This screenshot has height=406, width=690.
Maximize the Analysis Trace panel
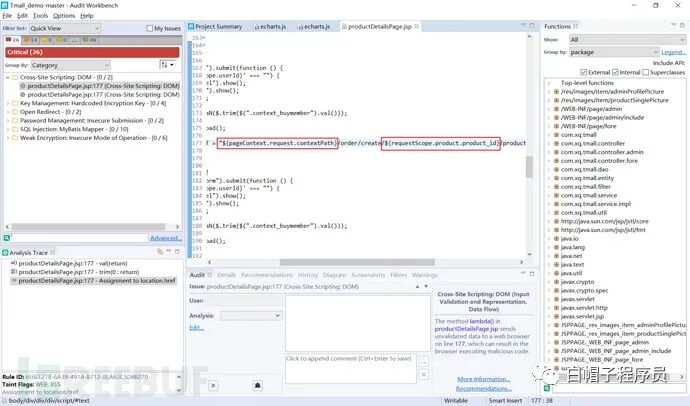(x=177, y=252)
